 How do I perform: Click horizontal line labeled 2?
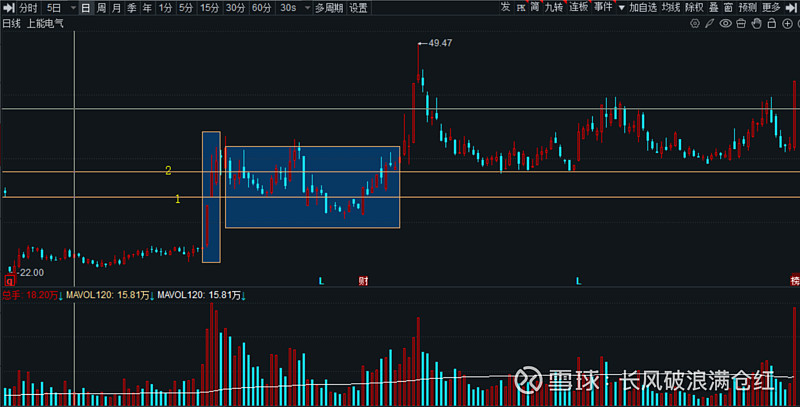point(400,172)
